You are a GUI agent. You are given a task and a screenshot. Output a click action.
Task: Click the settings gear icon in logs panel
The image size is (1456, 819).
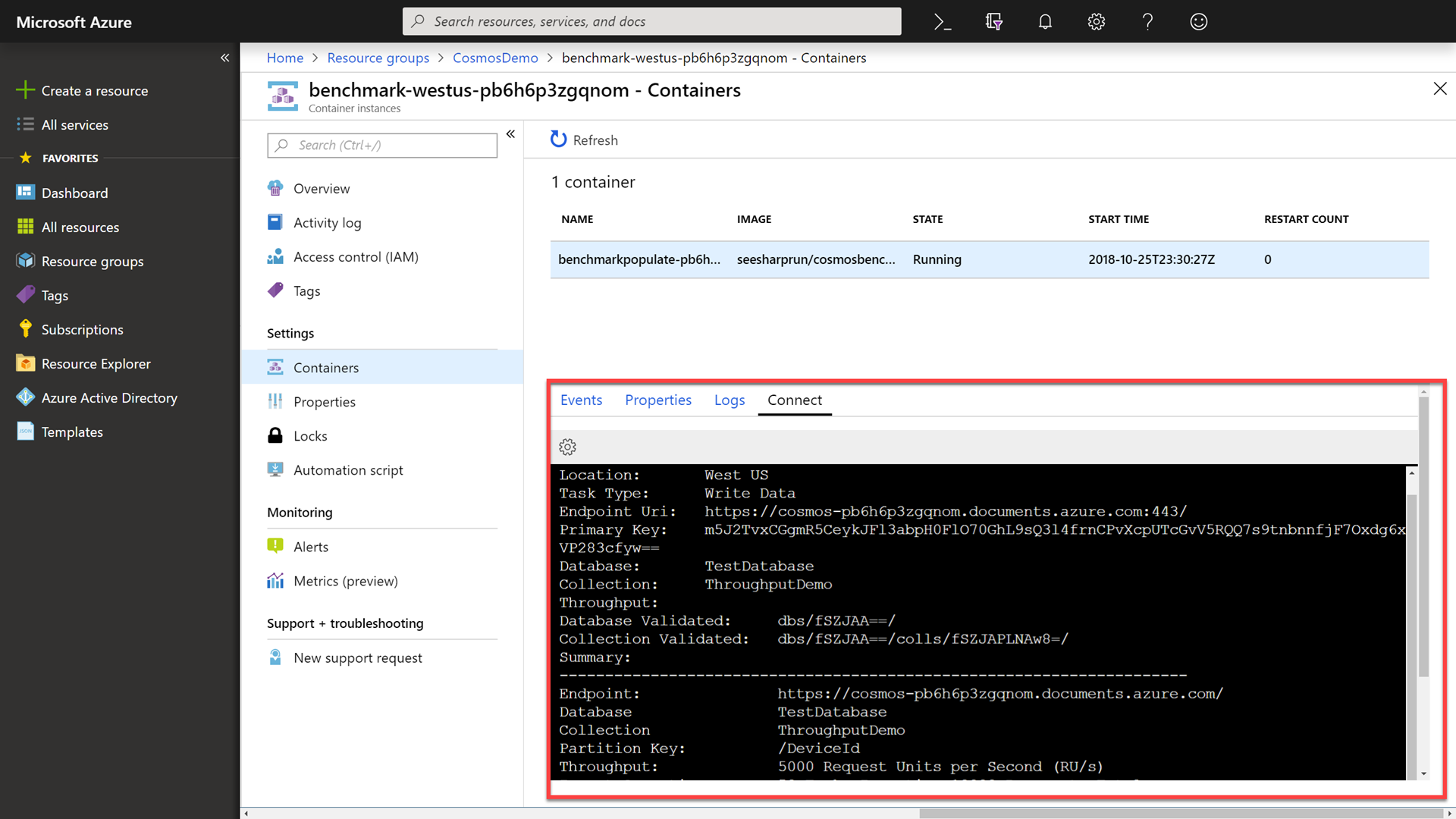[567, 447]
